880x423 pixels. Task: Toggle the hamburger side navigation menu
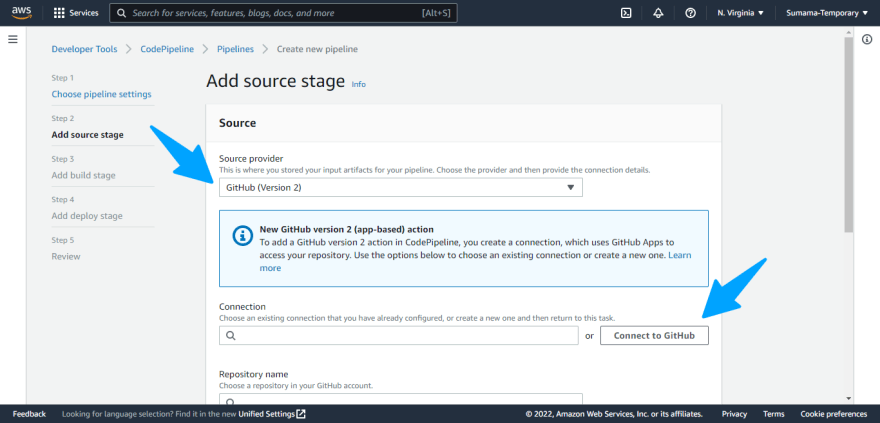pyautogui.click(x=13, y=39)
